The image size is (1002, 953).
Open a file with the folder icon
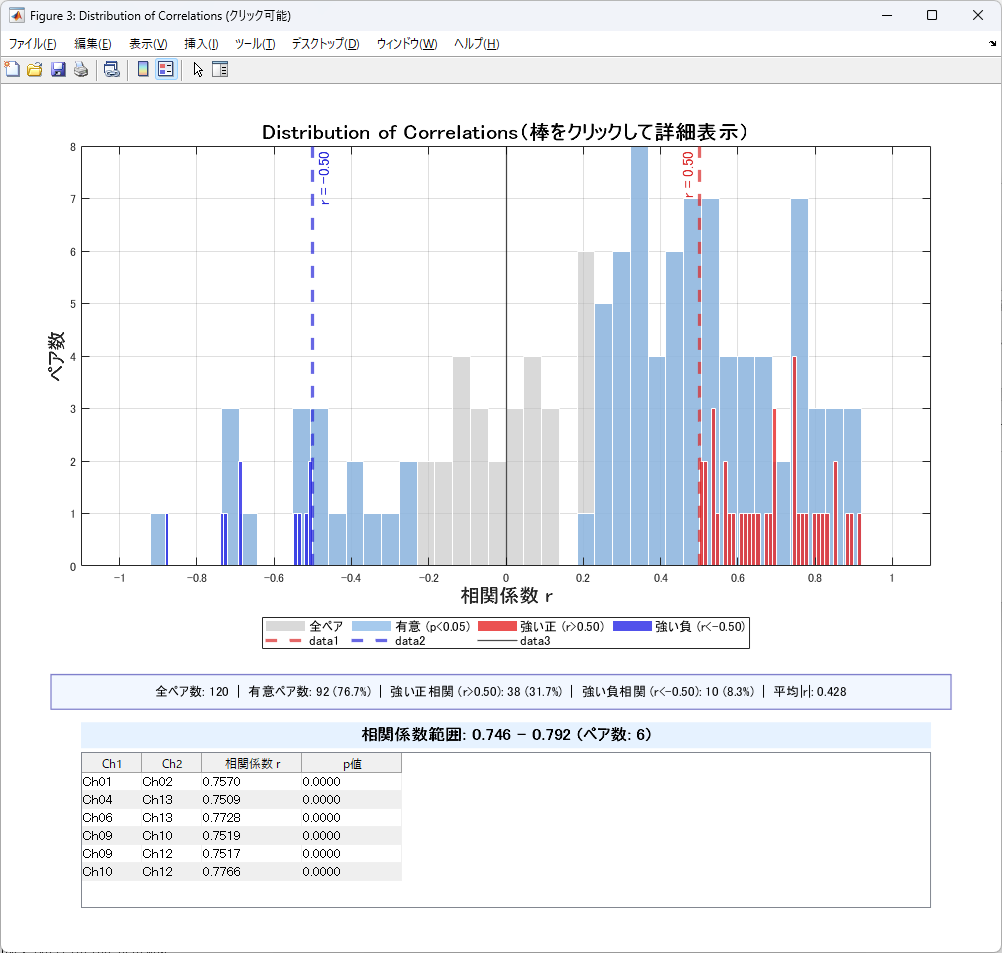[x=34, y=69]
